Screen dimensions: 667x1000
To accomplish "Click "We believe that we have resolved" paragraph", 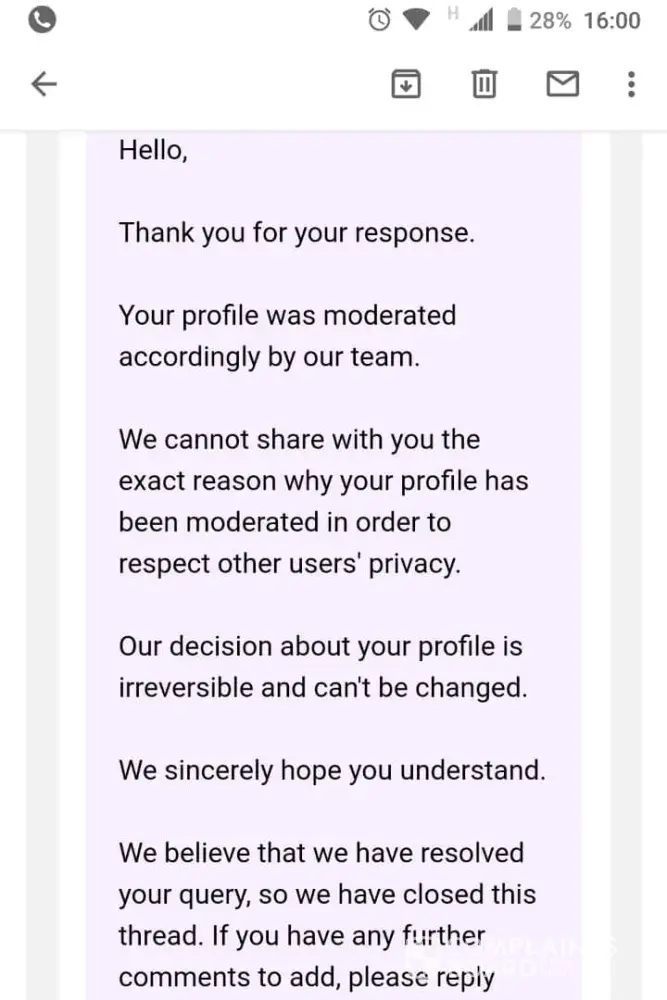I will [x=327, y=915].
